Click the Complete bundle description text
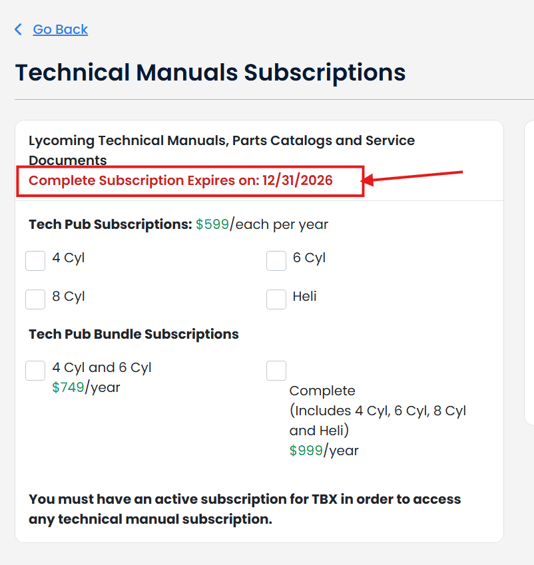534x565 pixels. click(378, 410)
